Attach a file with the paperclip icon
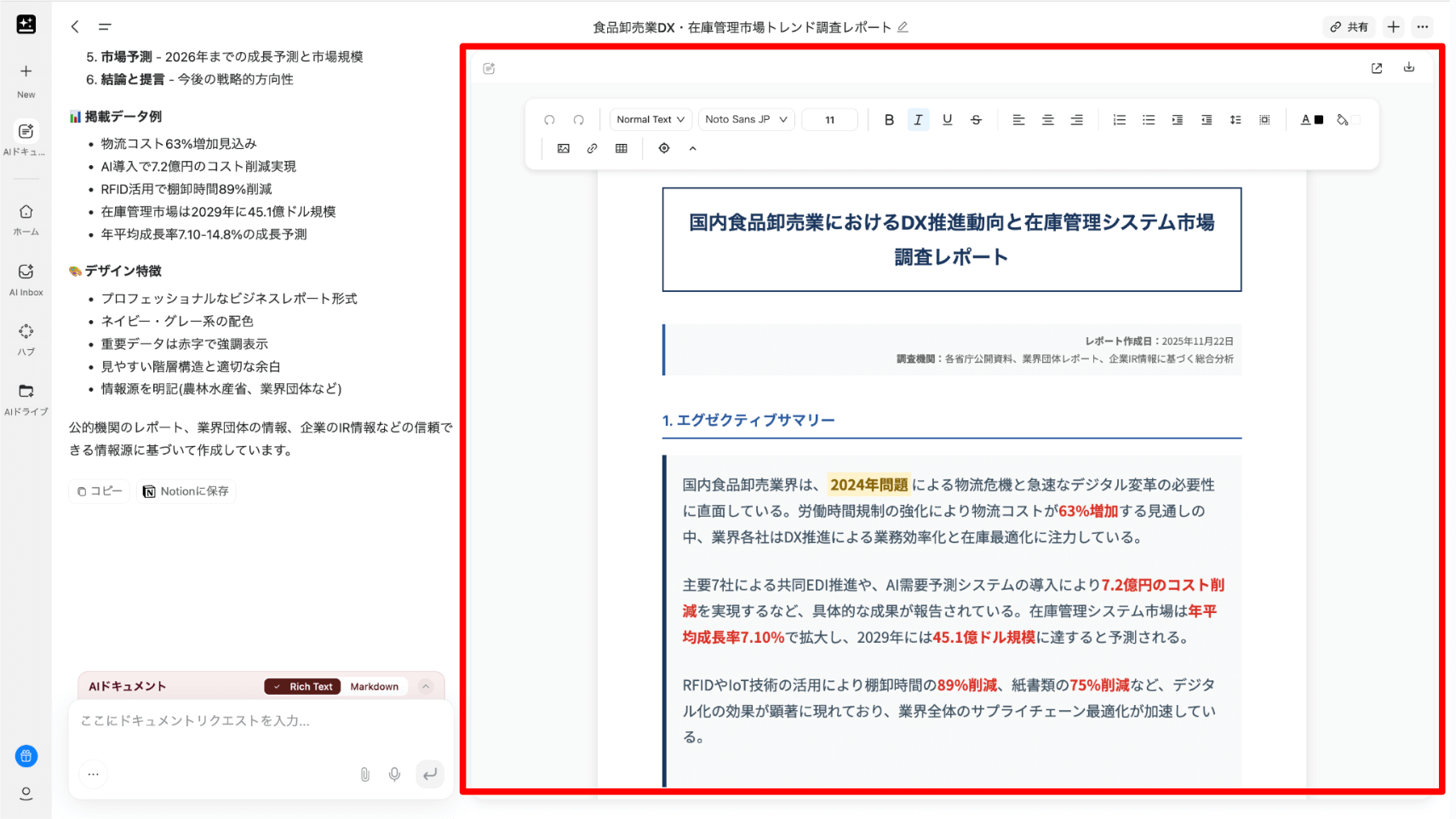The height and width of the screenshot is (819, 1456). 364,774
